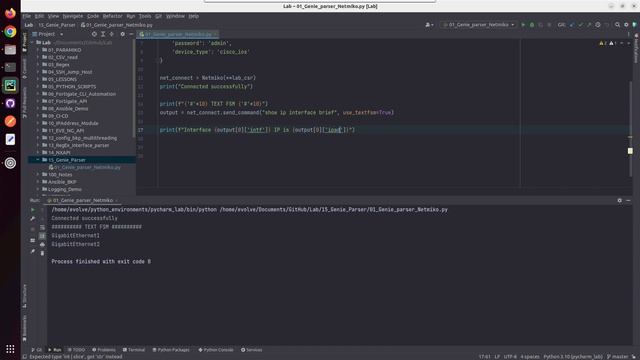This screenshot has height=360, width=640.
Task: Pin the Run tab
Action: click(33, 251)
